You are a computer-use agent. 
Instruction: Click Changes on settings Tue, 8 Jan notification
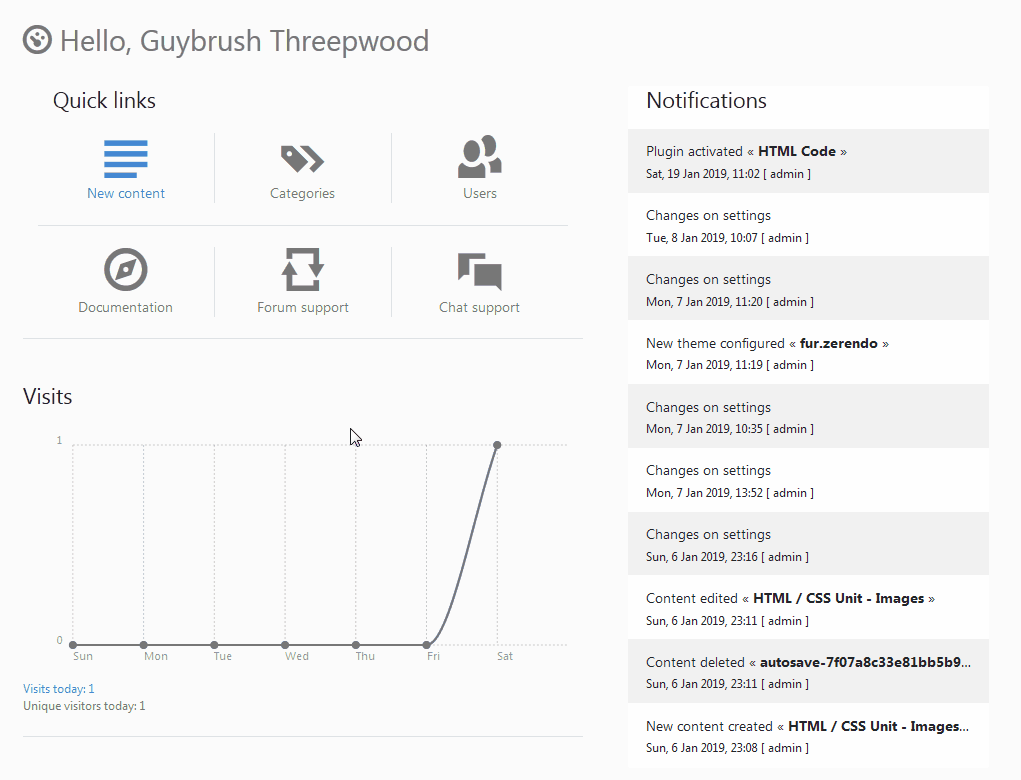(808, 225)
